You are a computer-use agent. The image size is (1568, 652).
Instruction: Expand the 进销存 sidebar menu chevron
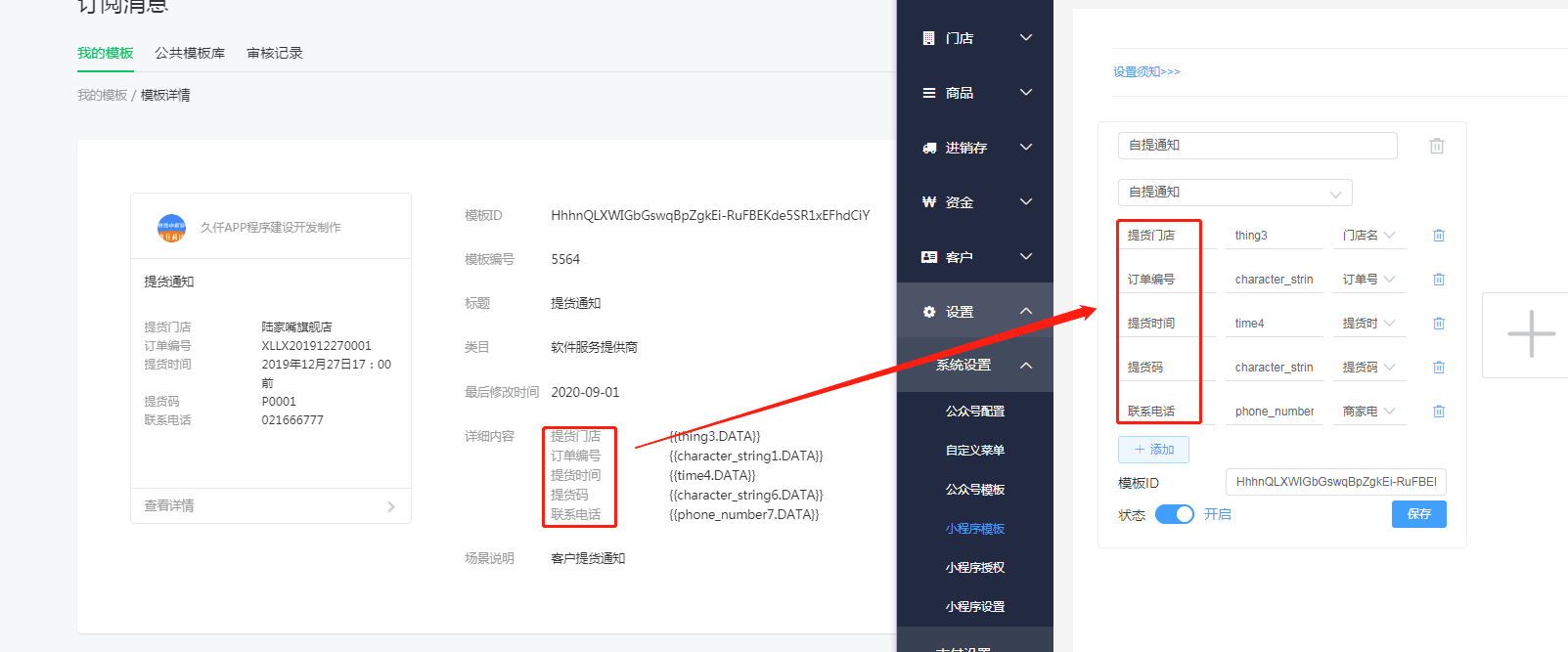1026,147
